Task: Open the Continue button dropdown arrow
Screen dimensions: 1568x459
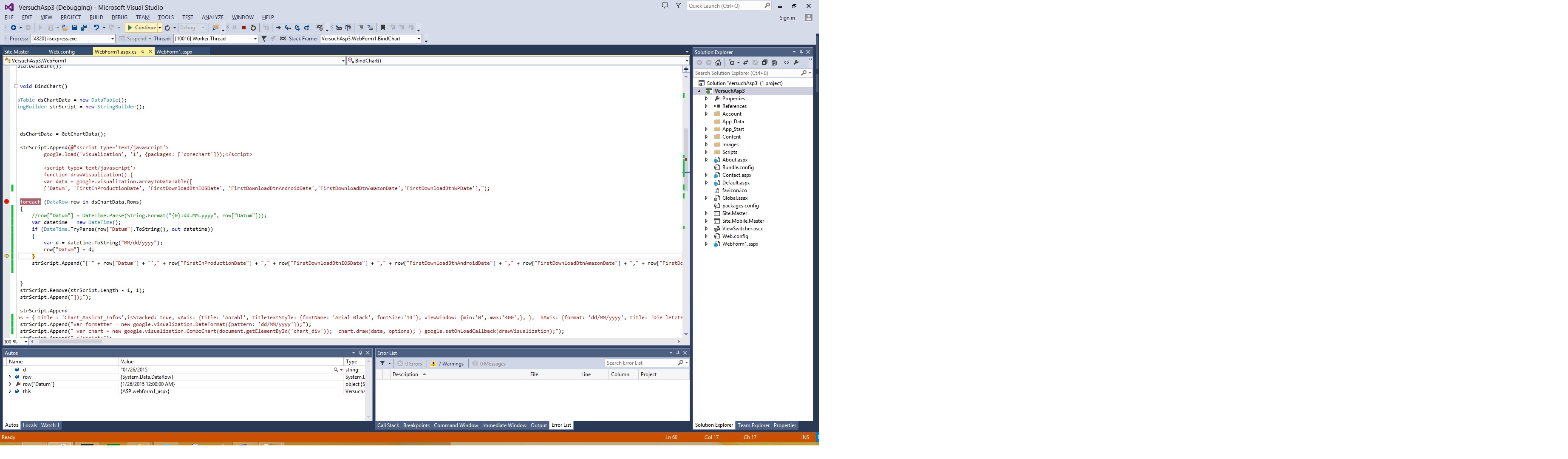Action: (x=160, y=28)
